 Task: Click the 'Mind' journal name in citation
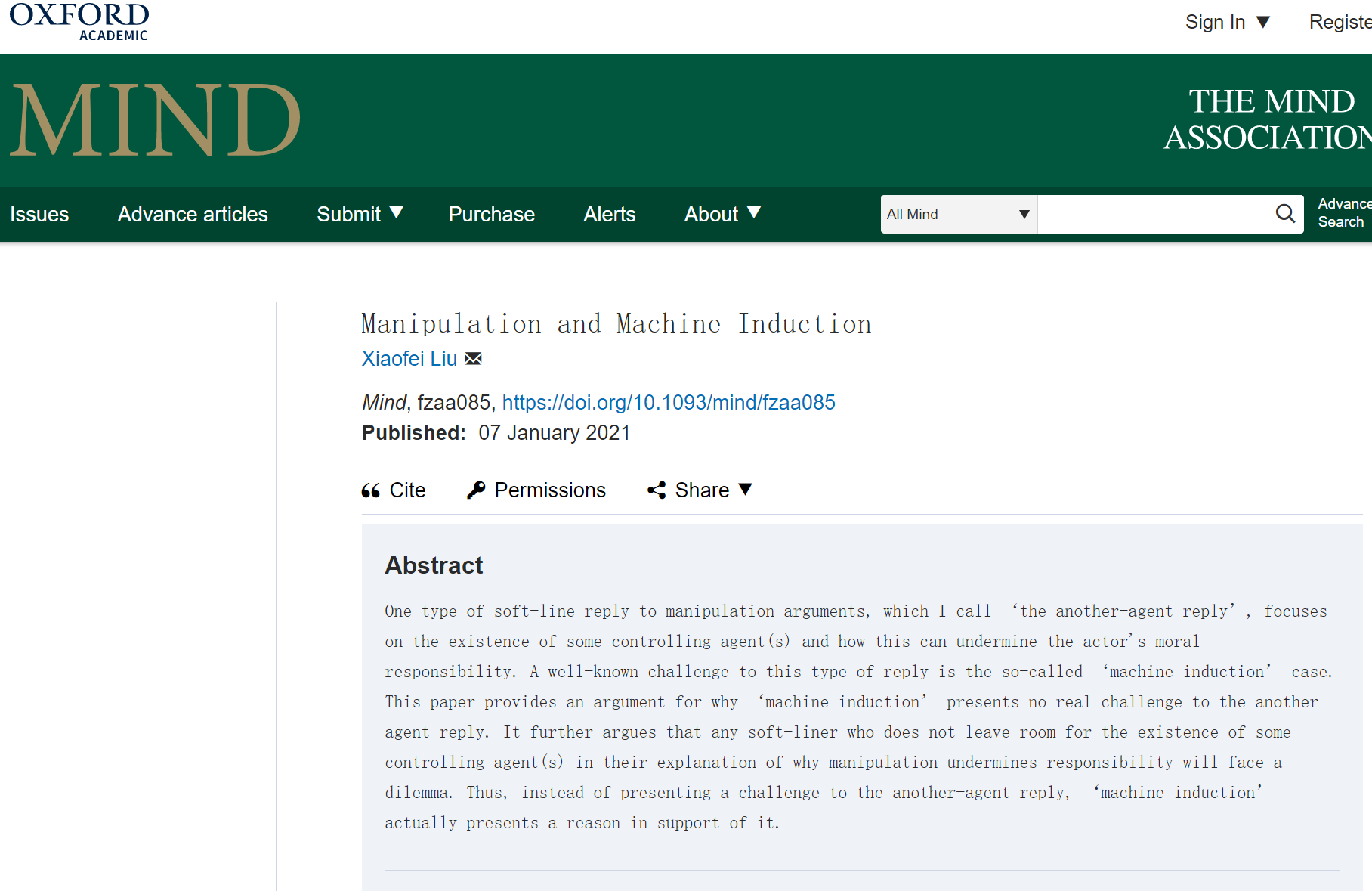[x=385, y=402]
